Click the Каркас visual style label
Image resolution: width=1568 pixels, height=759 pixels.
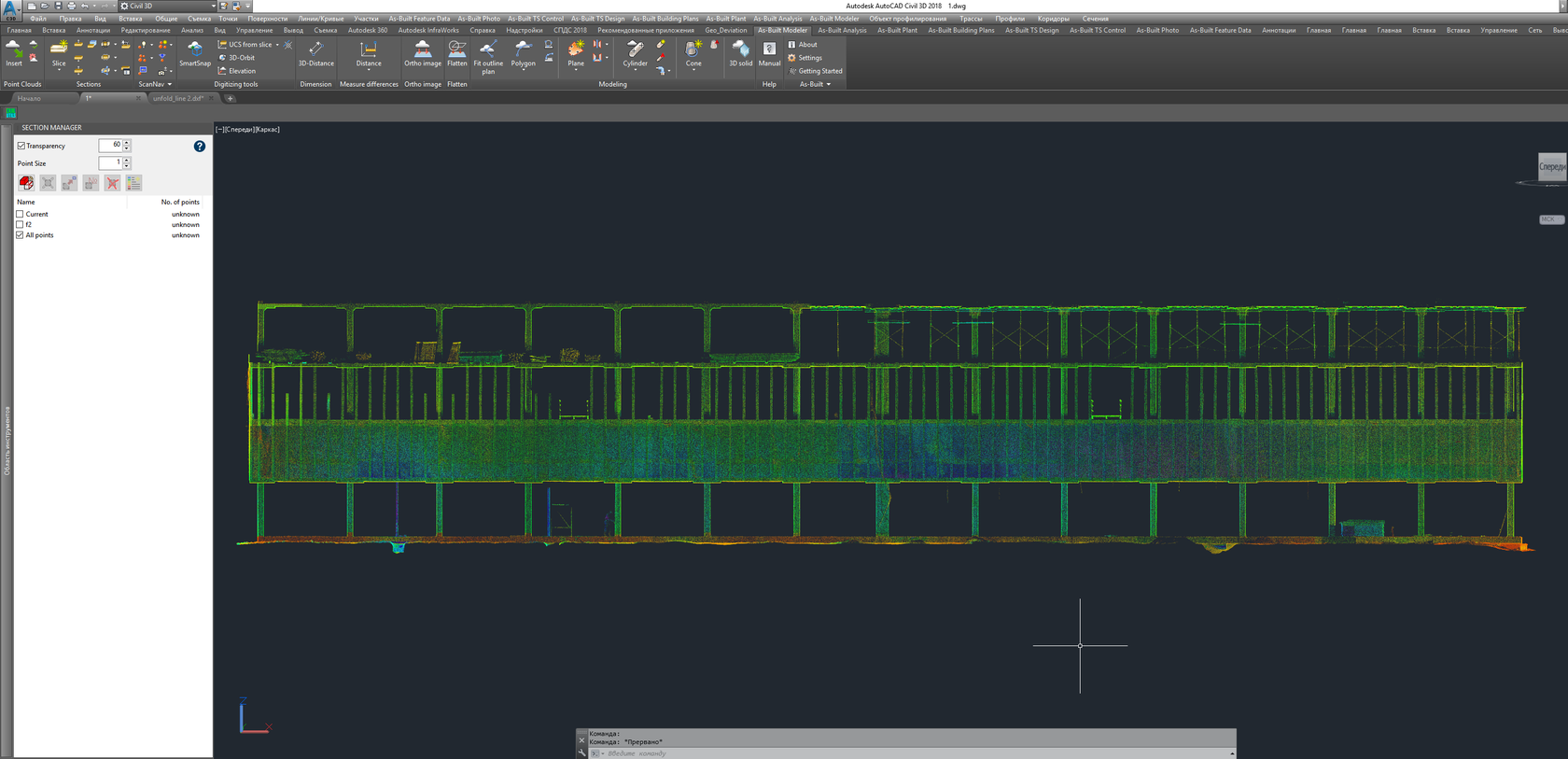[268, 130]
